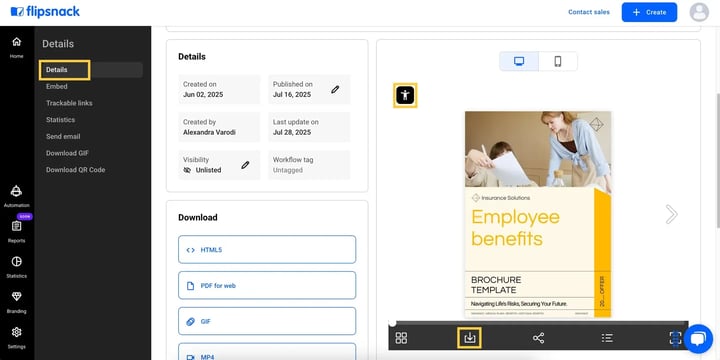
Task: Click the Untagged workflow tag value
Action: [287, 170]
